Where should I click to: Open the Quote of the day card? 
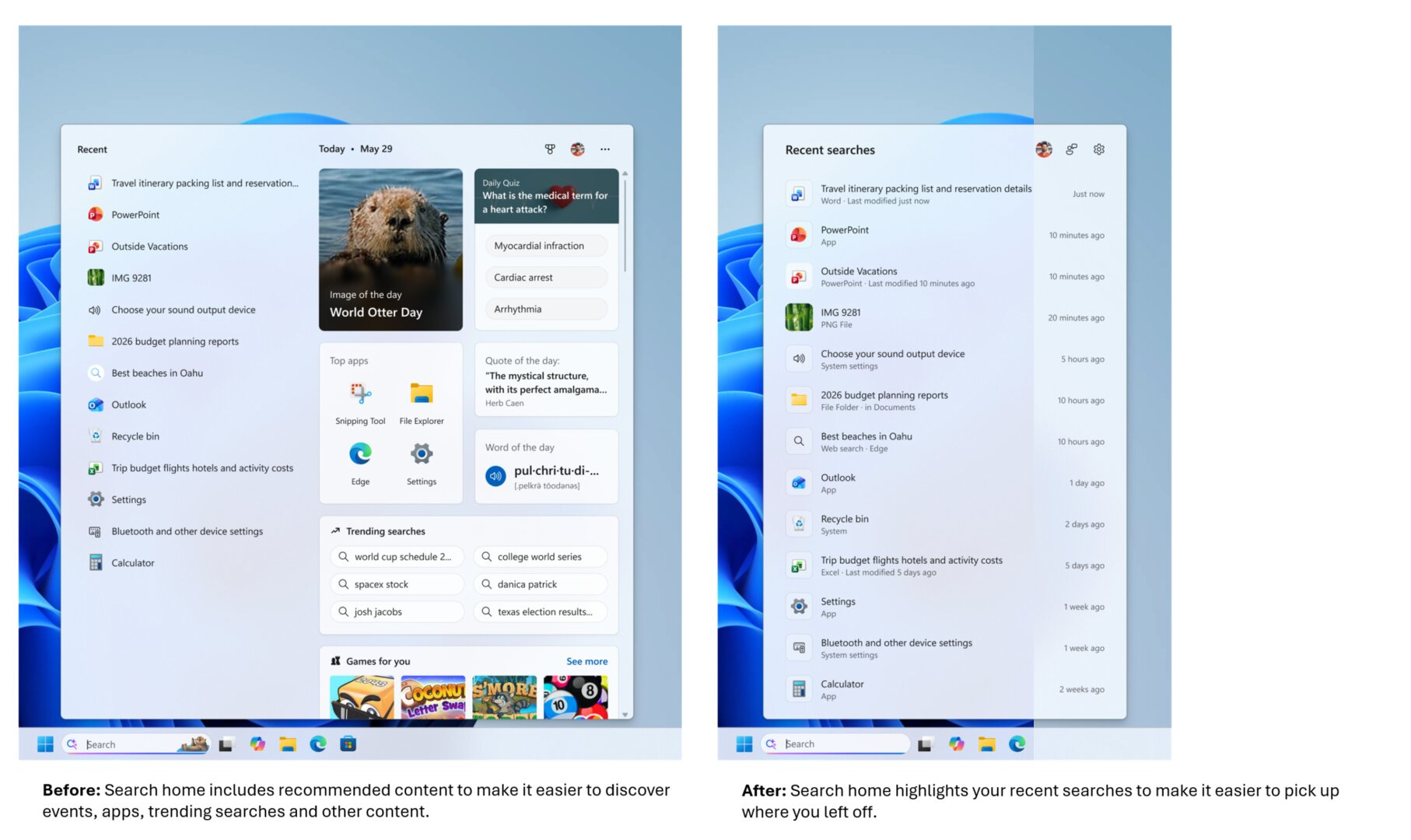(x=546, y=380)
